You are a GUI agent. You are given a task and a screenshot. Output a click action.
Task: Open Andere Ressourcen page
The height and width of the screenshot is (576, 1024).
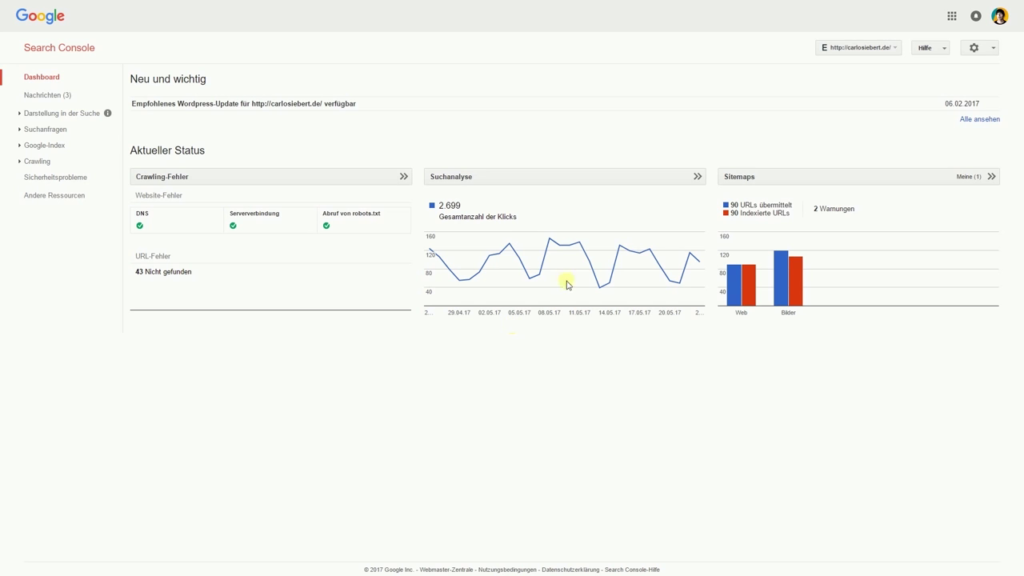click(x=54, y=195)
